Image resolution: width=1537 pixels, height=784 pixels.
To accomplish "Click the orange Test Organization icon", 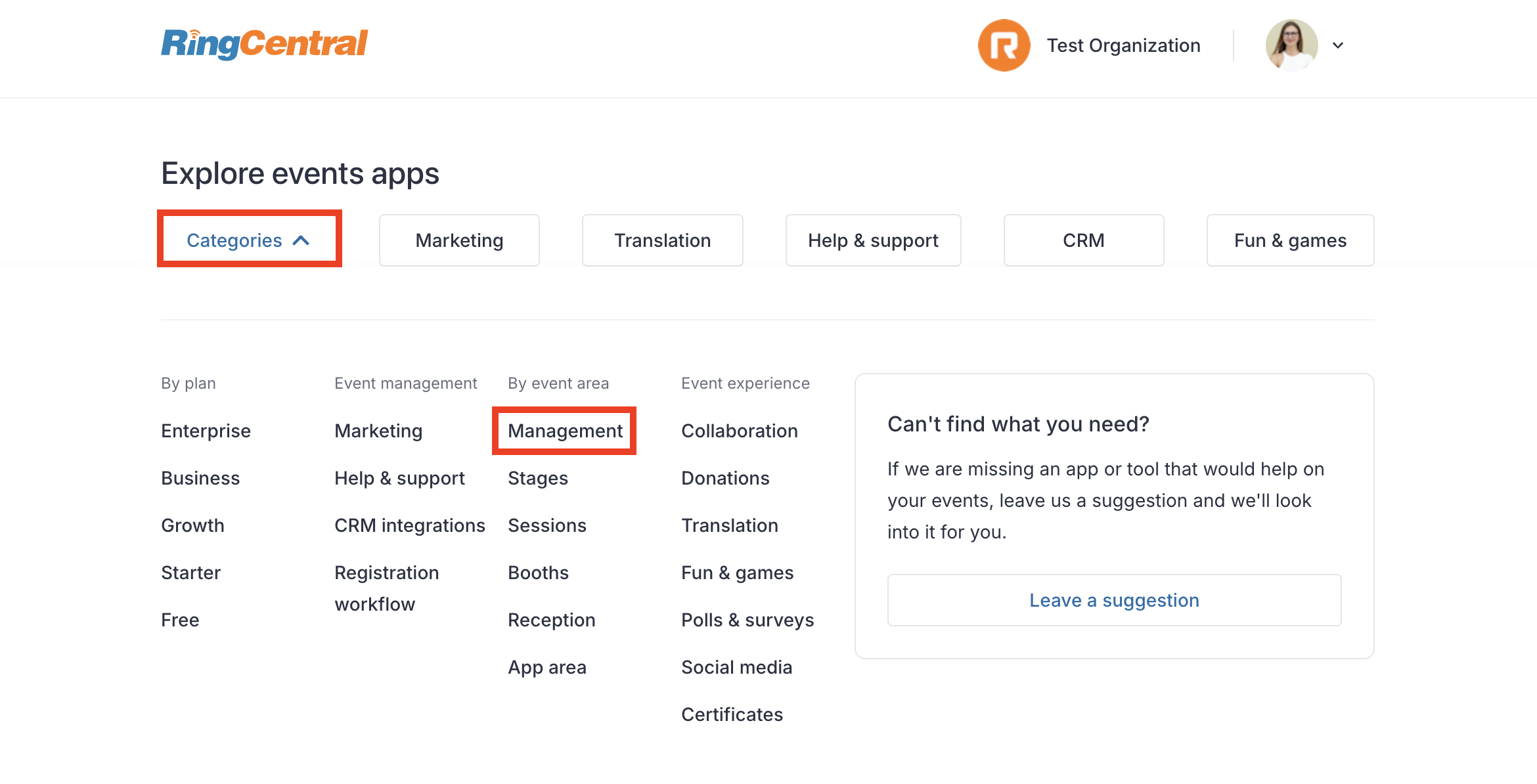I will 1004,45.
